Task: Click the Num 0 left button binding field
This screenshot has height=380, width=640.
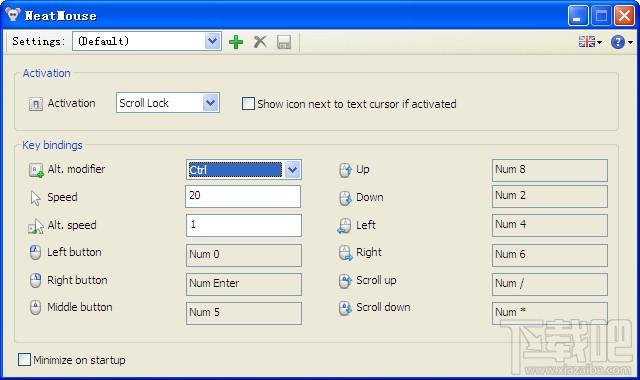Action: [244, 255]
